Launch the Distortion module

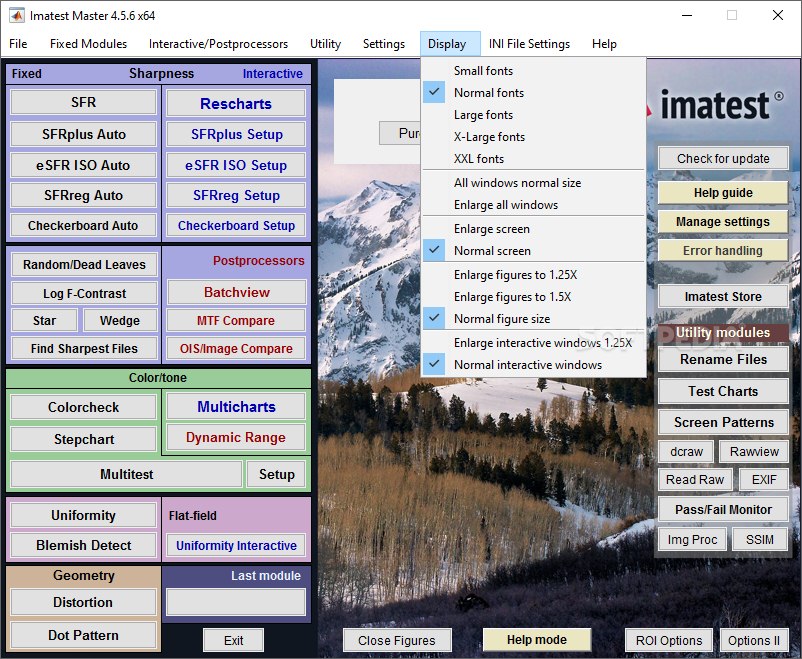tap(83, 602)
